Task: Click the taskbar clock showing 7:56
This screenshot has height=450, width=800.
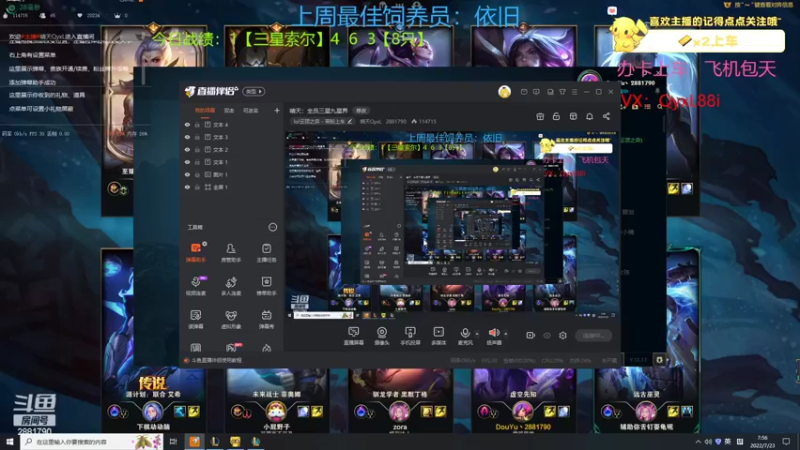Action: [x=763, y=441]
